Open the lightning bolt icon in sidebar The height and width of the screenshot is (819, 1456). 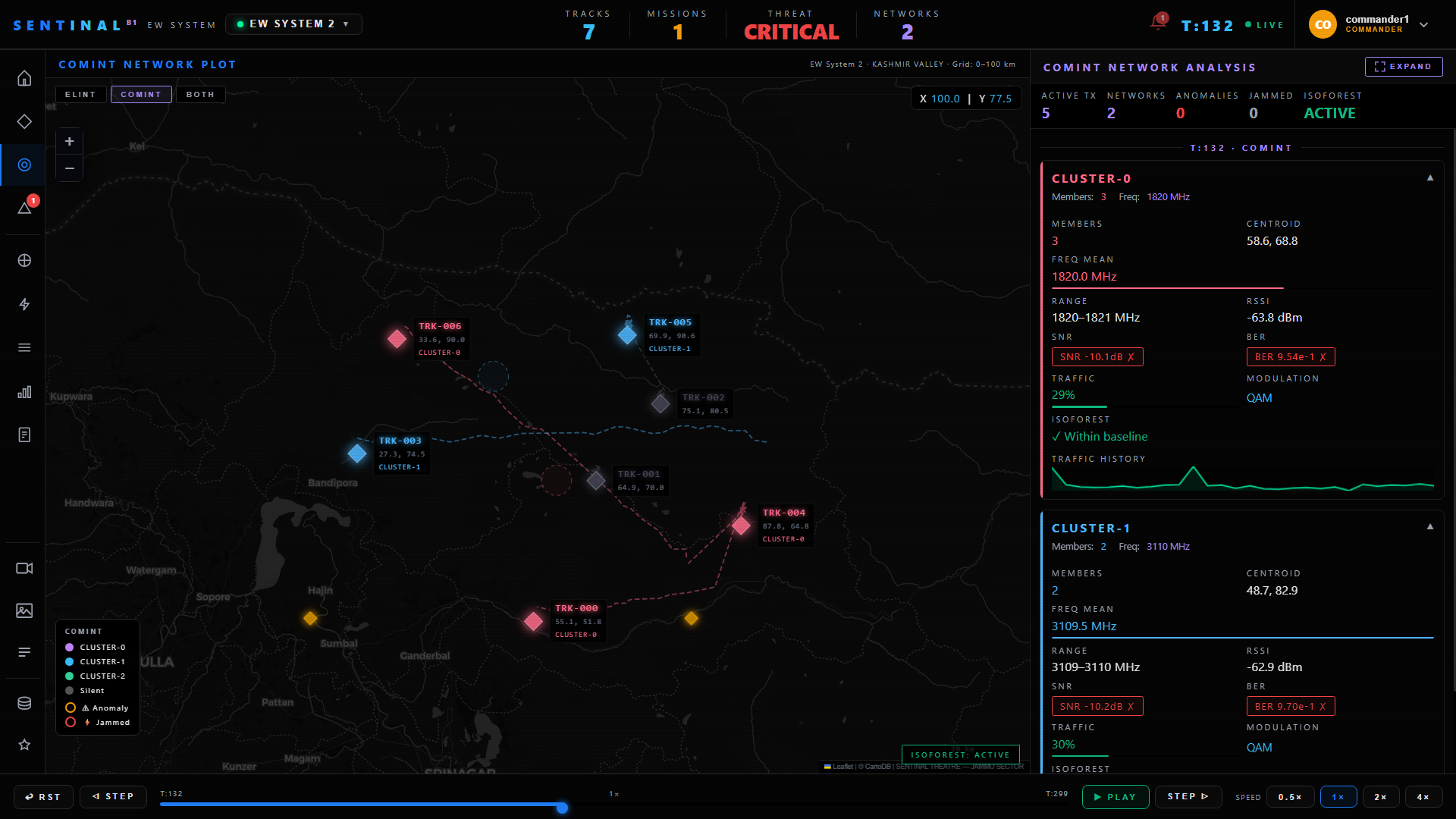click(24, 304)
